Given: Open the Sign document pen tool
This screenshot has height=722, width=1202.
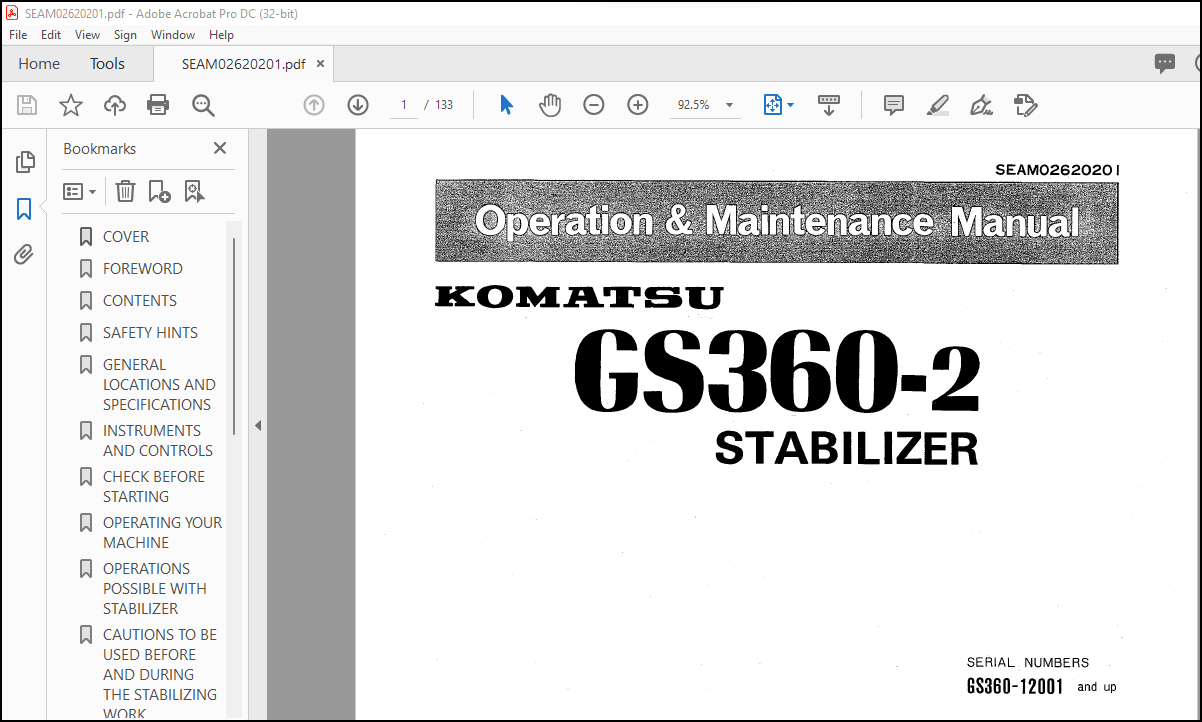Looking at the screenshot, I should click(981, 105).
